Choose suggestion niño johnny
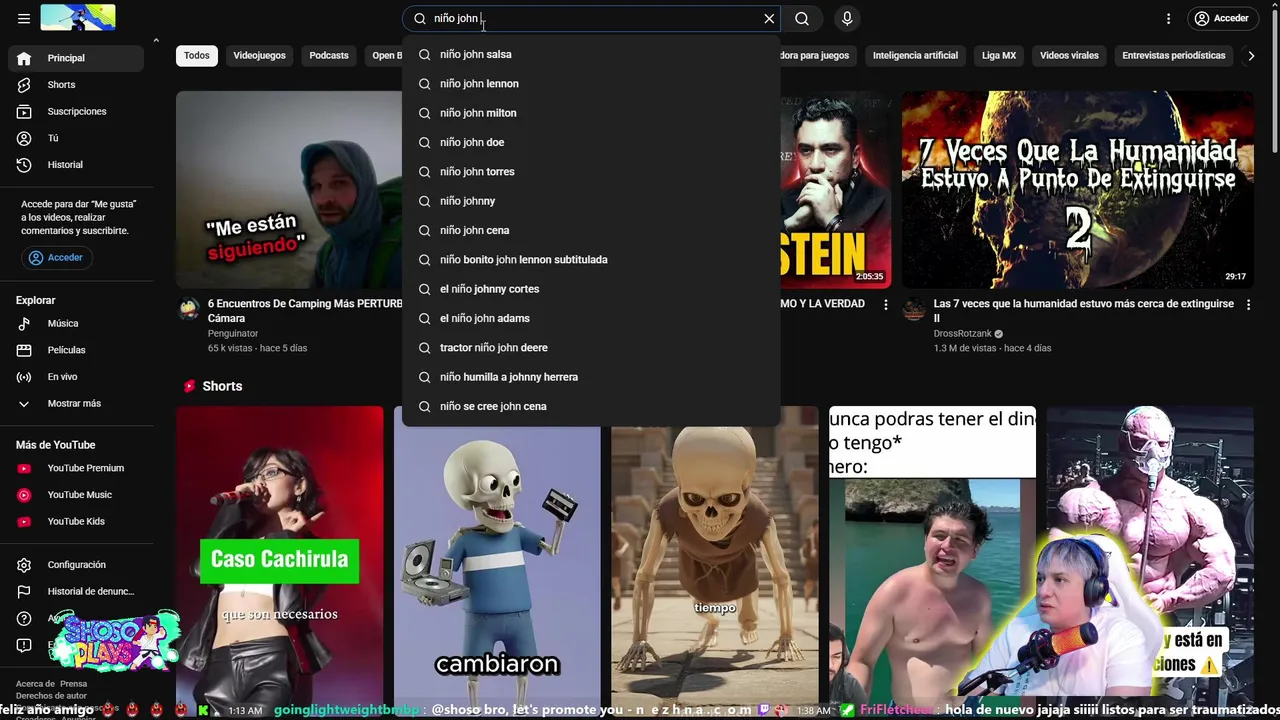The height and width of the screenshot is (720, 1280). 591,201
